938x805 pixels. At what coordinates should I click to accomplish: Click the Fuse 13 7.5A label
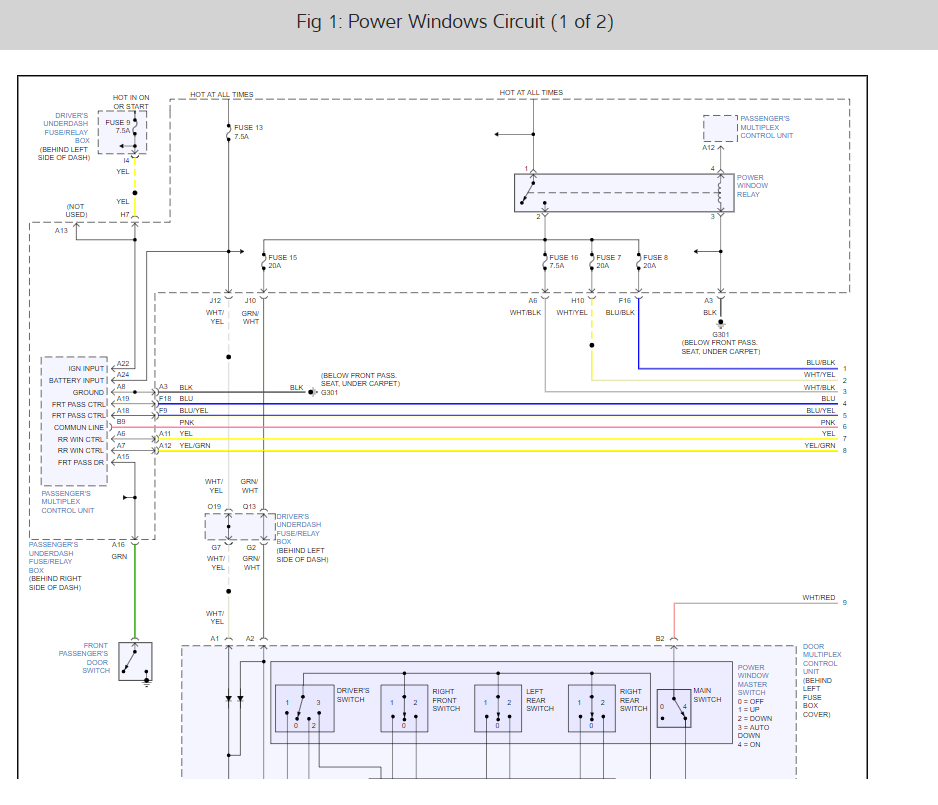248,132
